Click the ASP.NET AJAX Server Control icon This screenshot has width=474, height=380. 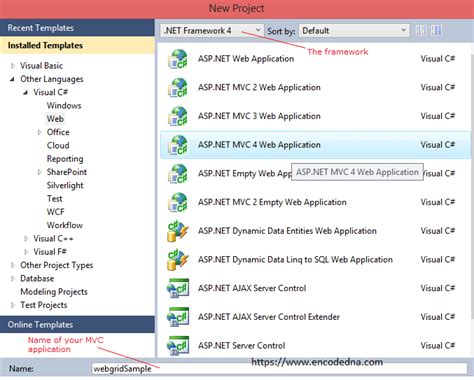pyautogui.click(x=178, y=288)
